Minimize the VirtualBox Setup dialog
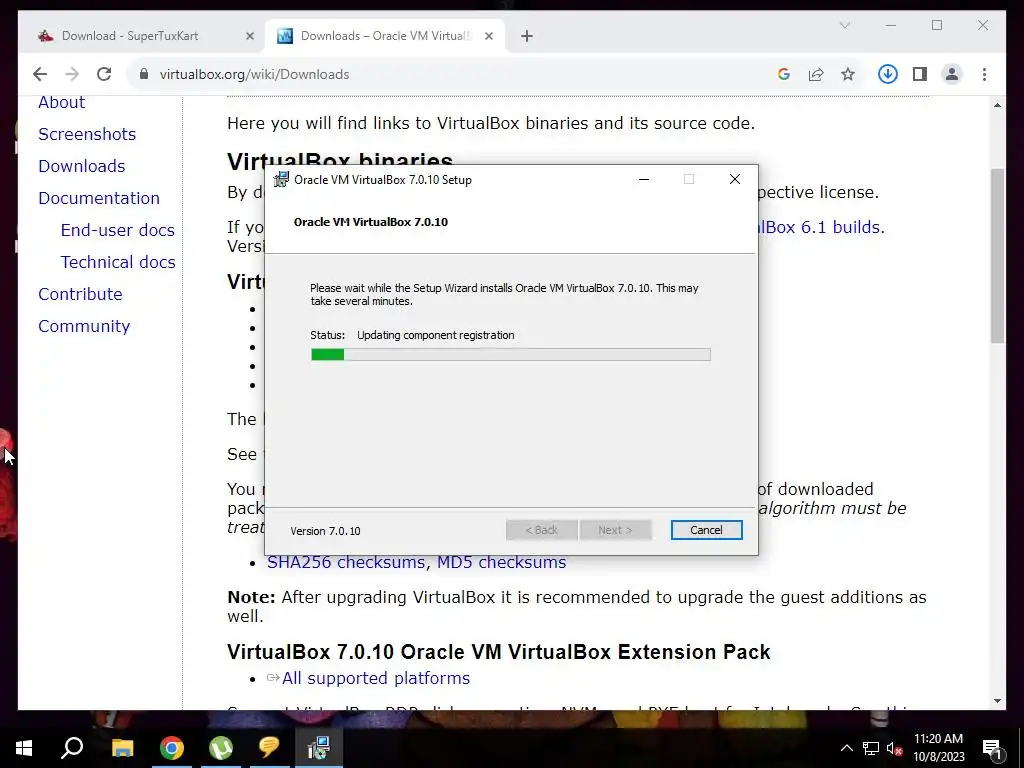This screenshot has height=768, width=1024. click(644, 180)
